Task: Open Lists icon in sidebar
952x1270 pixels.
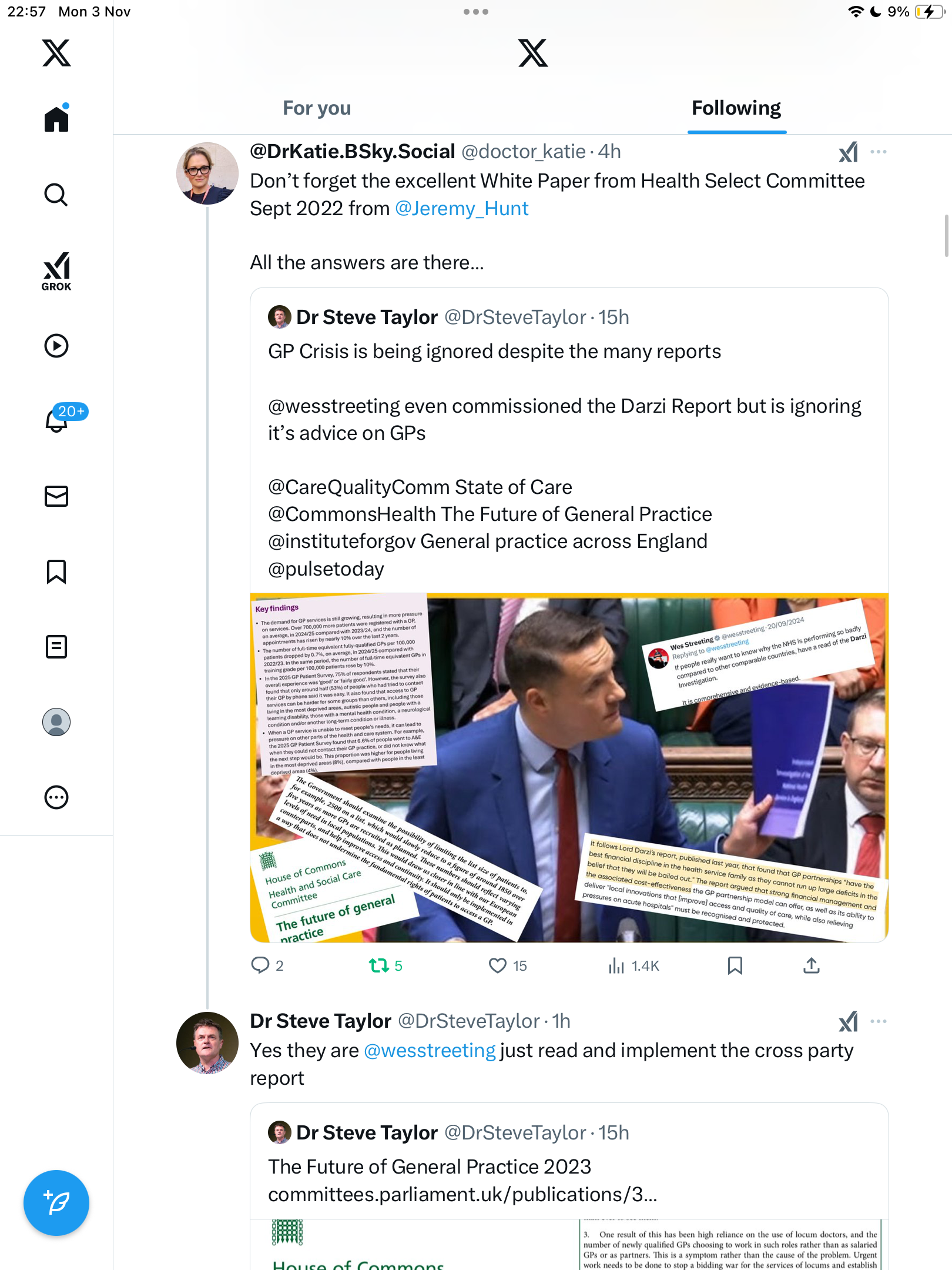Action: (56, 647)
